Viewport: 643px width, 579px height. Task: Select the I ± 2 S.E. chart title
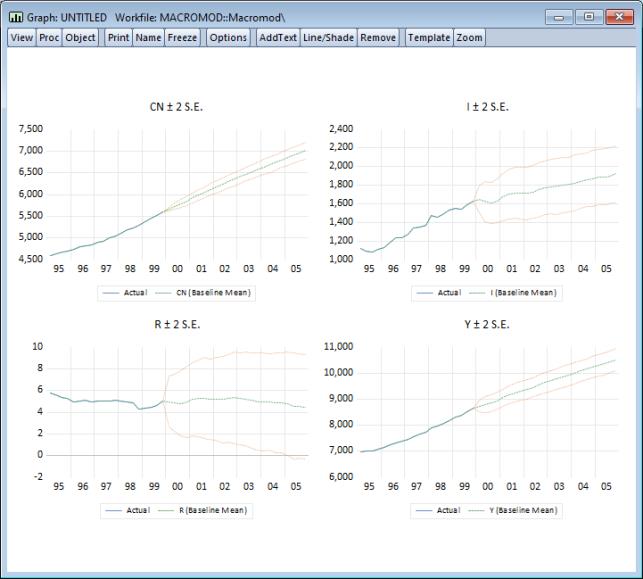(487, 107)
